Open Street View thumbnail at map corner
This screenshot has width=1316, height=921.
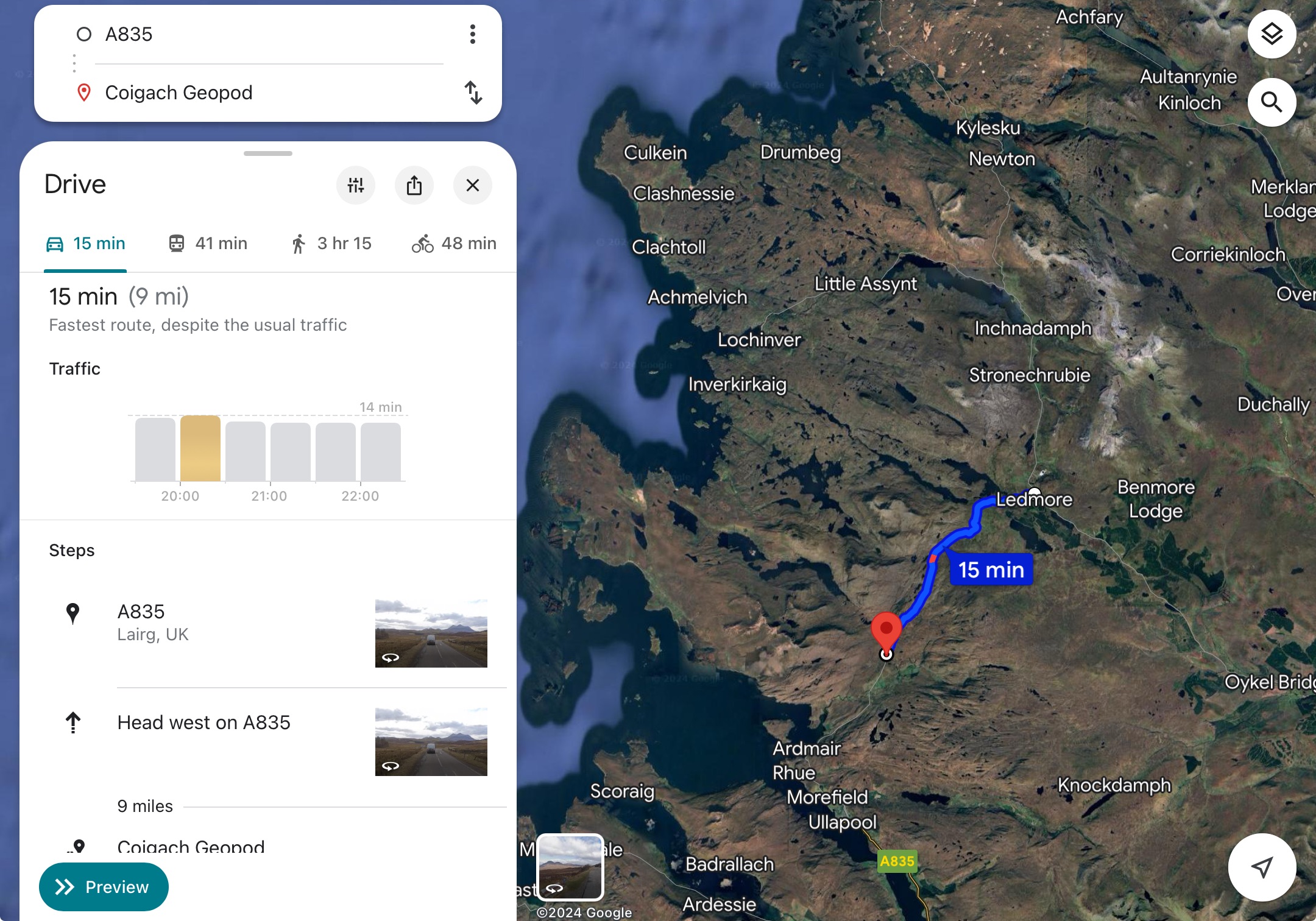tap(570, 867)
